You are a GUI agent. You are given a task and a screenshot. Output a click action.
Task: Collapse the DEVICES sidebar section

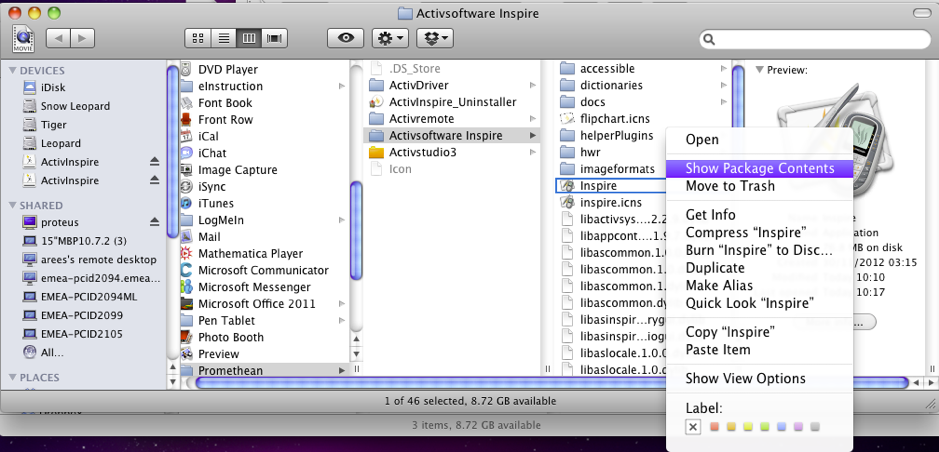(x=13, y=71)
